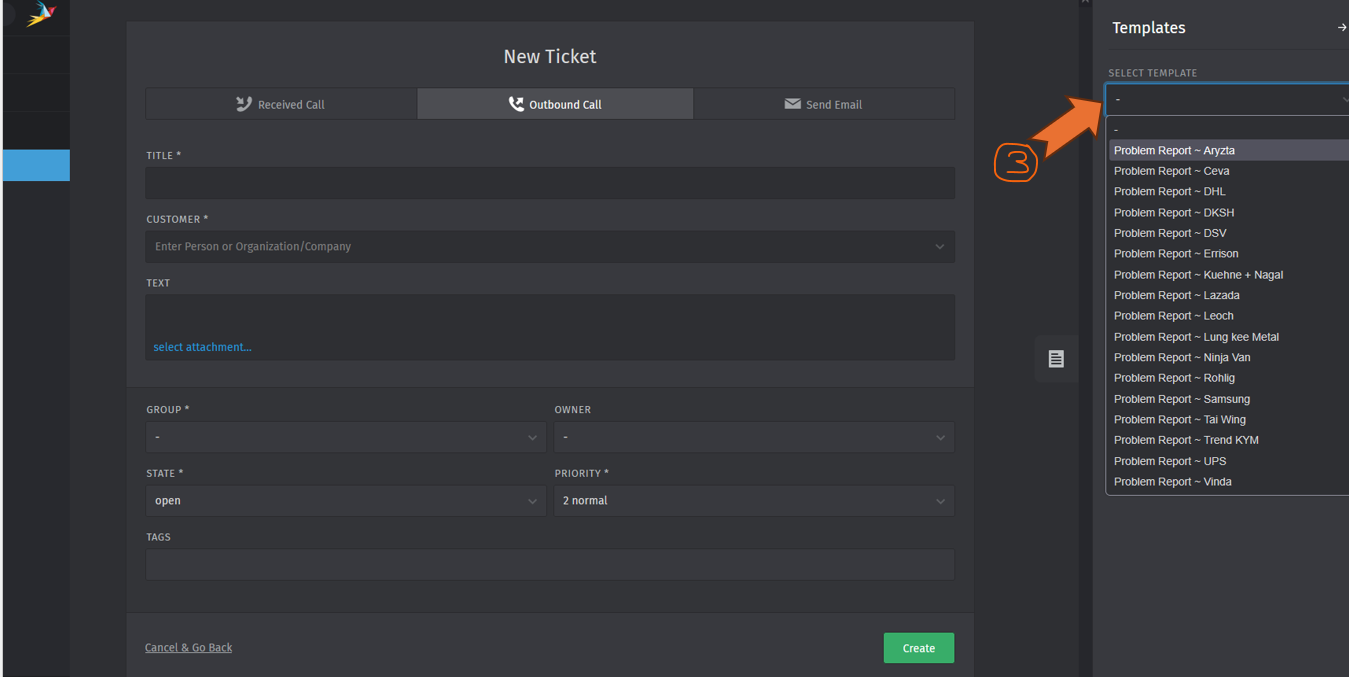Open the Group dropdown
This screenshot has width=1349, height=677.
click(345, 437)
